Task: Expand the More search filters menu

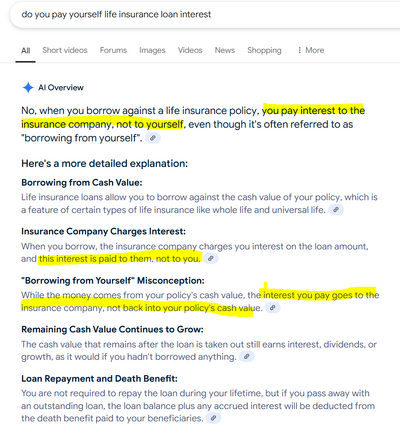Action: coord(311,50)
